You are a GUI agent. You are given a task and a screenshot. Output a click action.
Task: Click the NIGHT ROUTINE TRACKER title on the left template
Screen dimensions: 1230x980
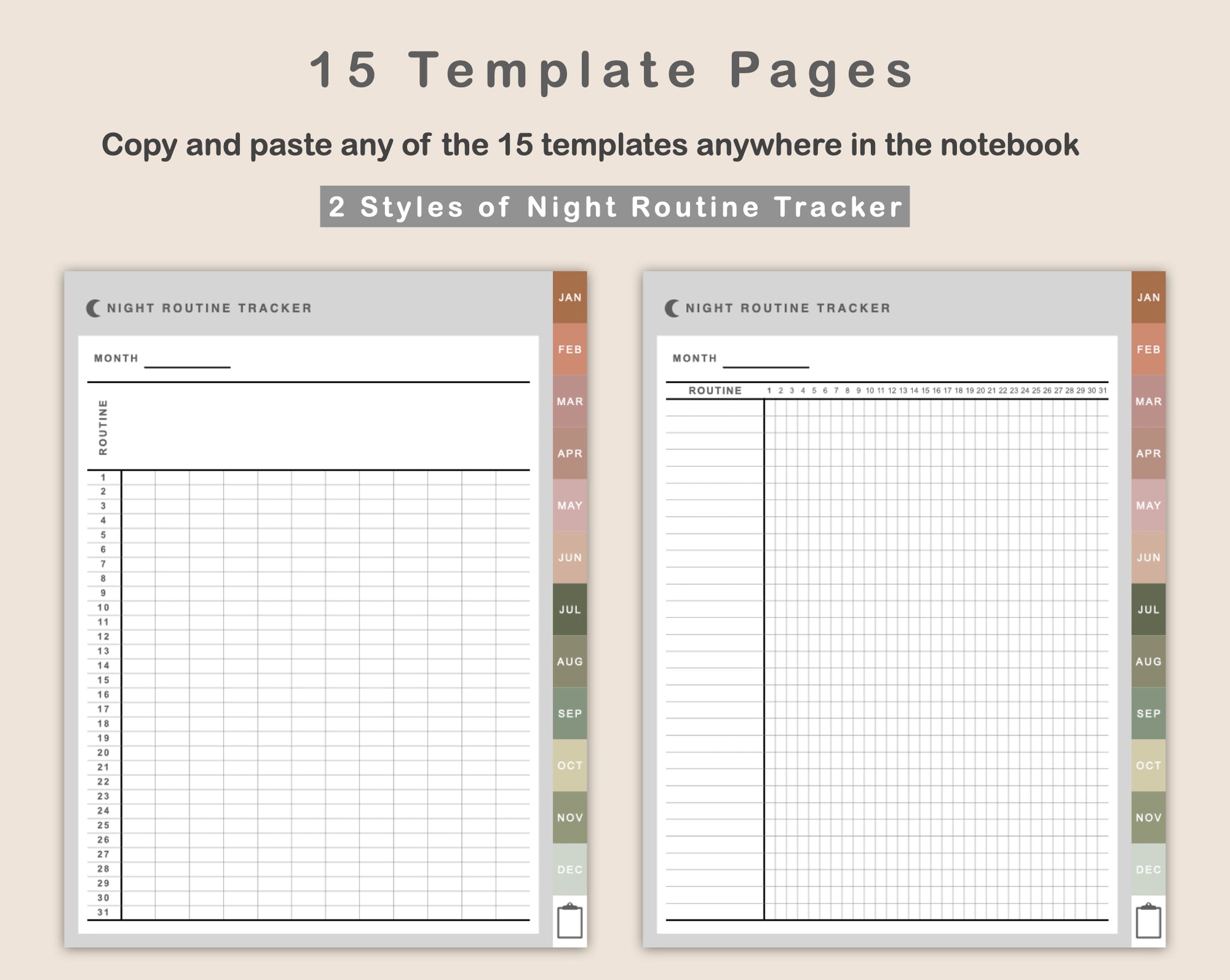point(209,308)
